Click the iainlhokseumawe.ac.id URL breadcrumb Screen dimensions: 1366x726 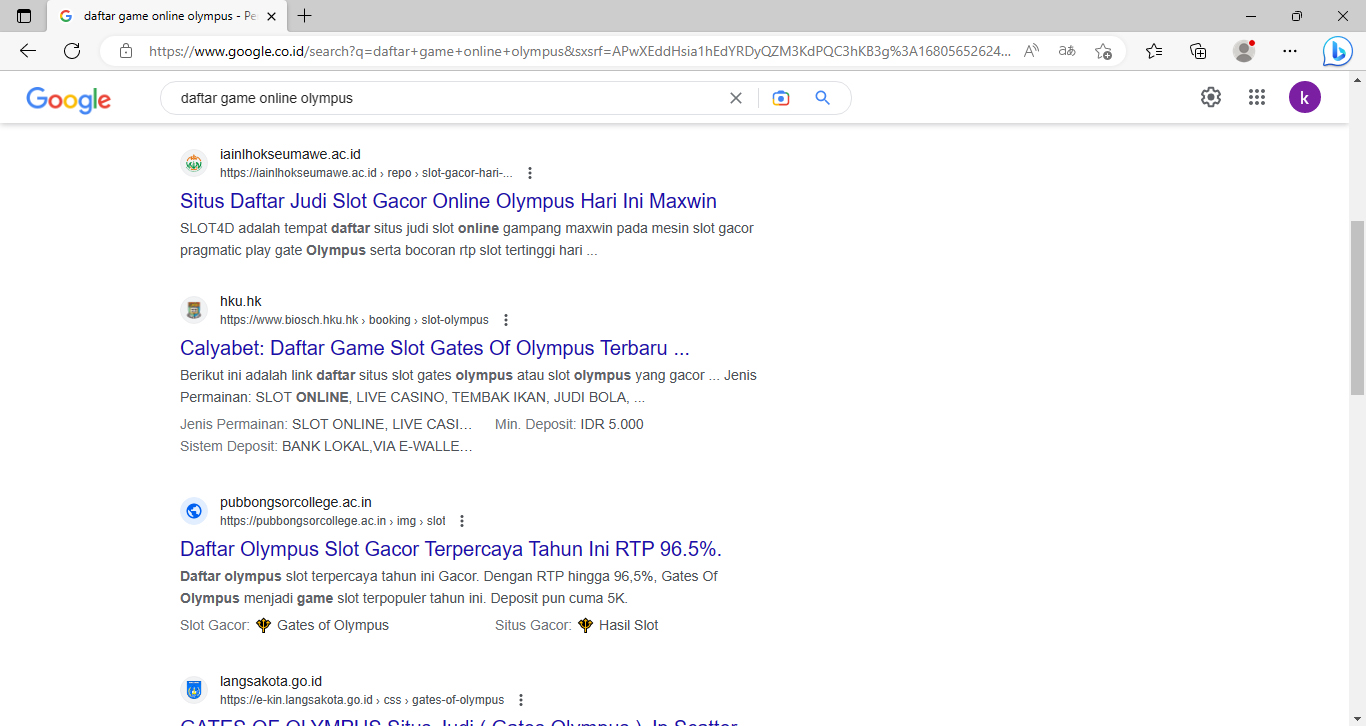click(366, 173)
